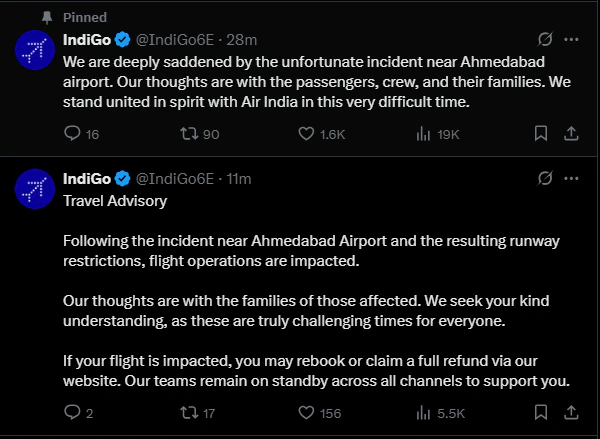
Task: View analytics showing 19K views
Action: (438, 134)
